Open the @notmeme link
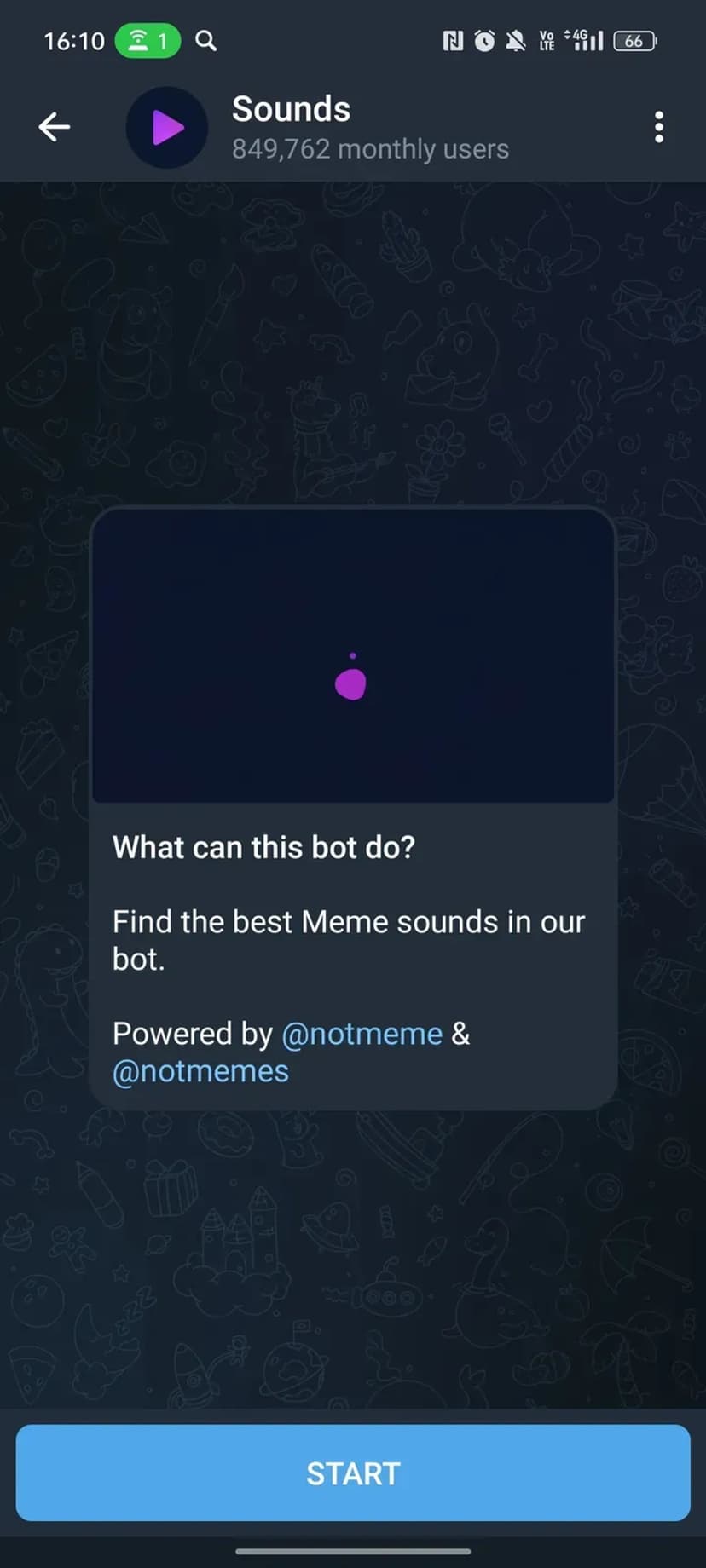The width and height of the screenshot is (706, 1568). [x=362, y=1034]
